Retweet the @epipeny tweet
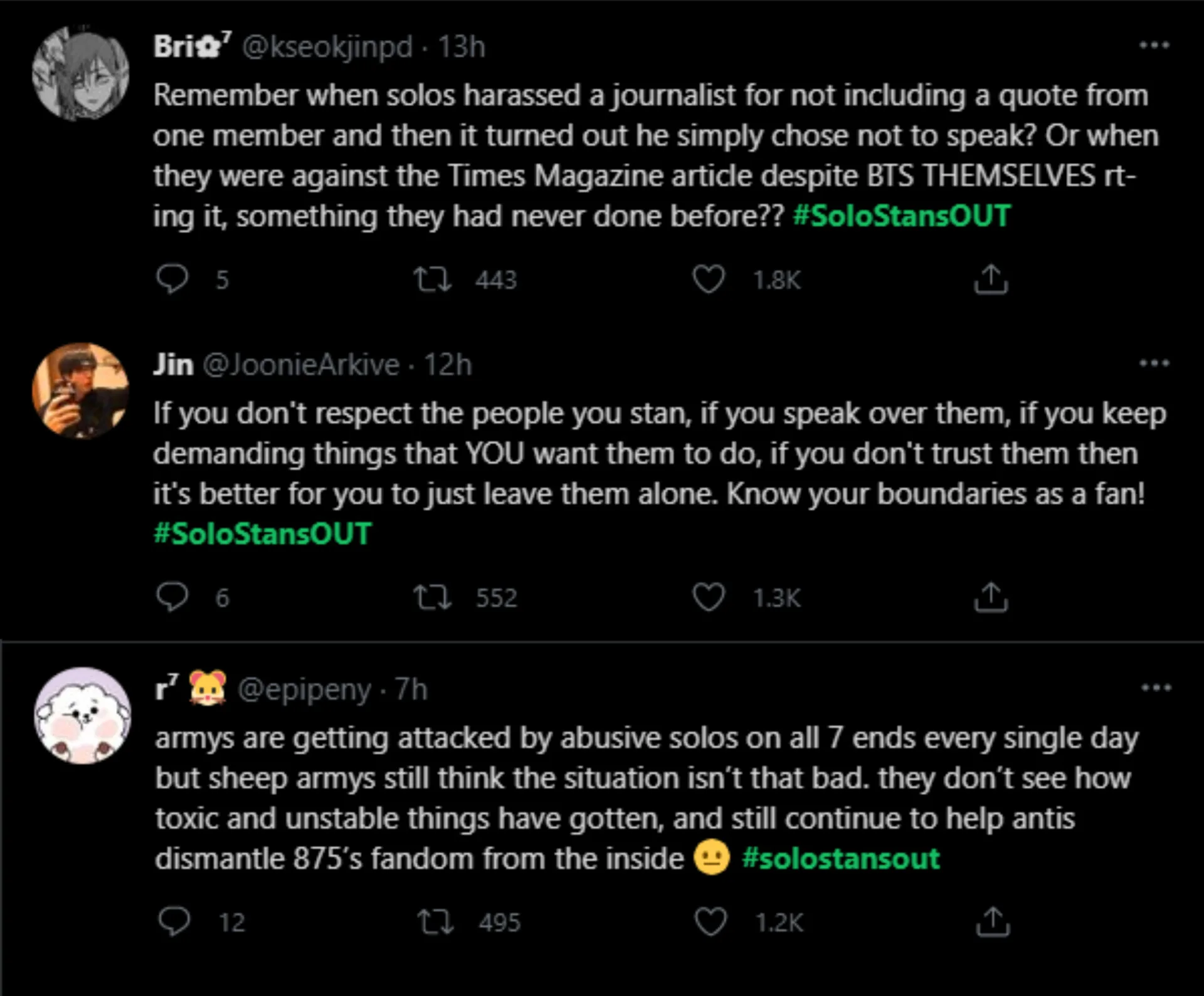The image size is (1204, 996). [435, 921]
